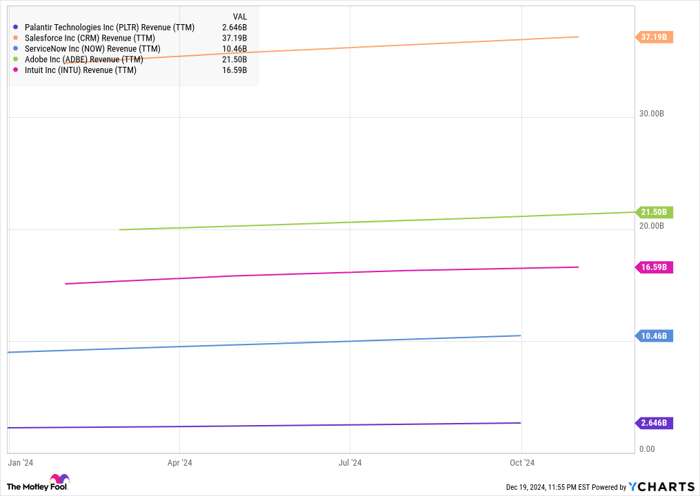Select the ServiceNow Inc (NOW) Revenue label
This screenshot has height=496, width=700.
coord(92,49)
